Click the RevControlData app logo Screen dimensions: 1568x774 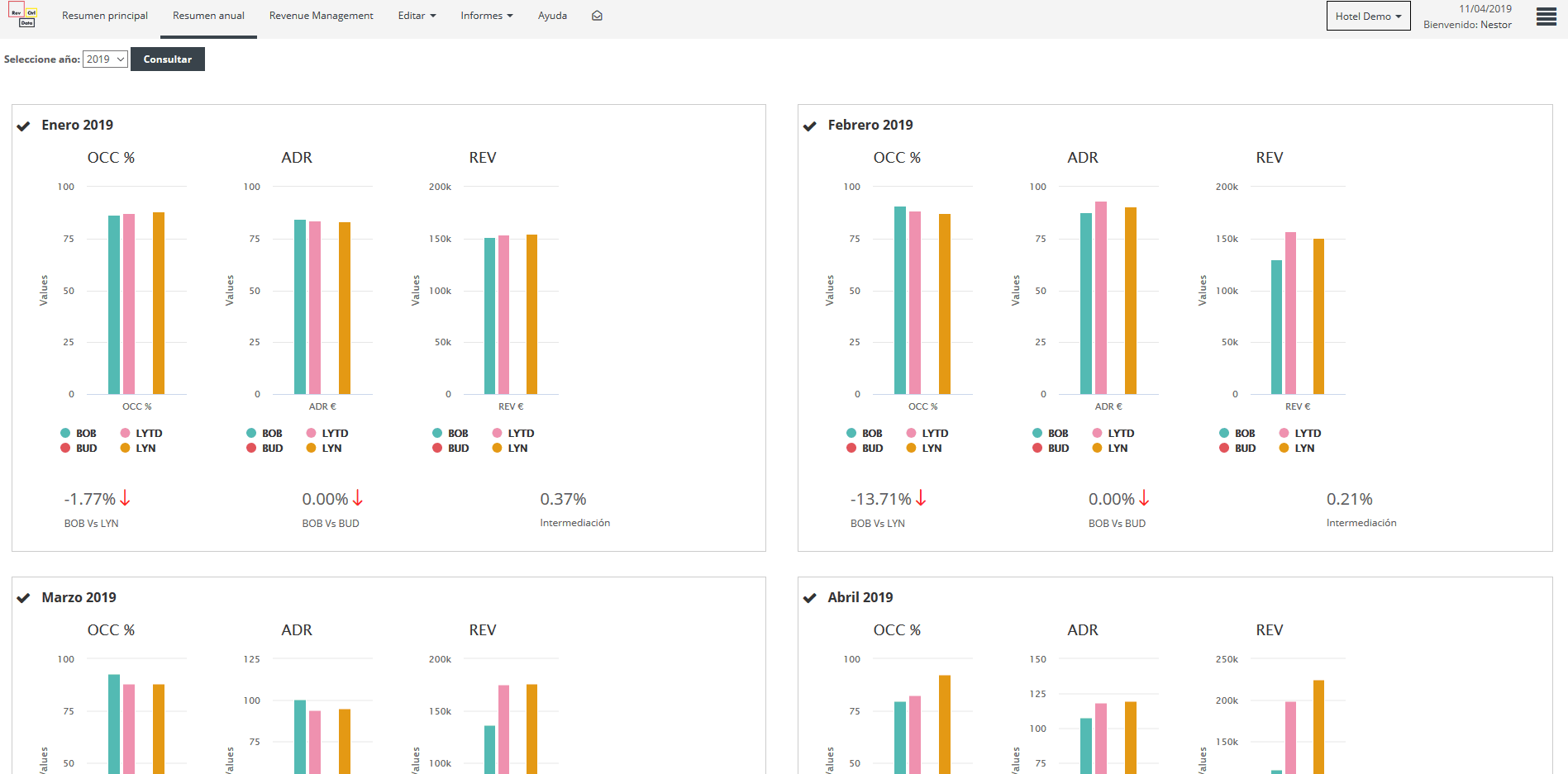(24, 16)
